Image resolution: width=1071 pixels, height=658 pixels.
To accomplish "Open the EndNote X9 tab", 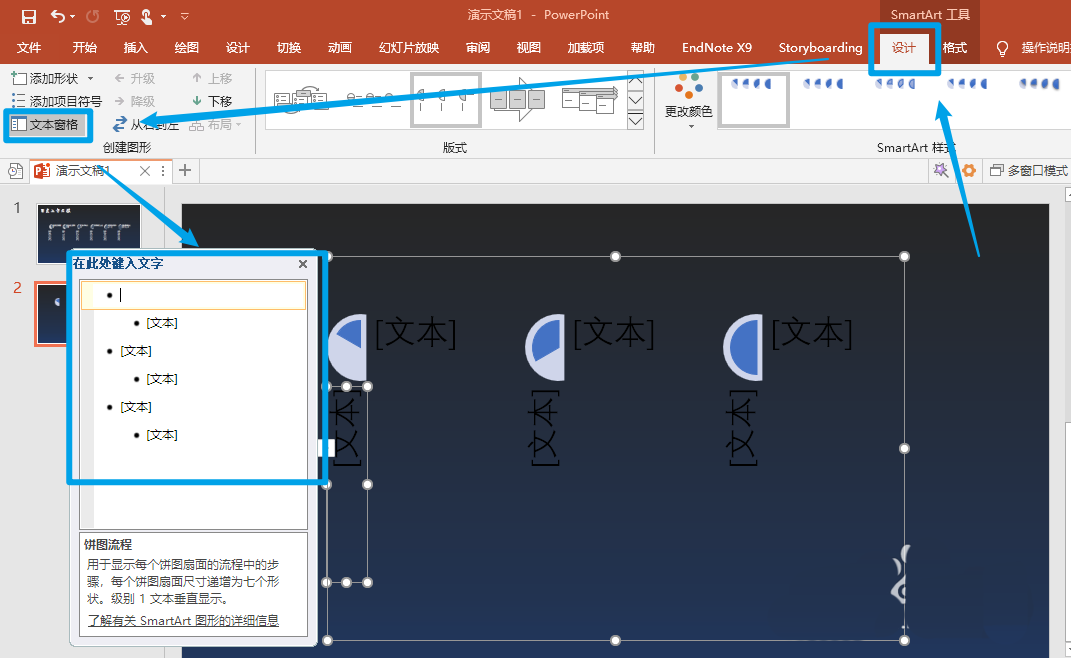I will pyautogui.click(x=717, y=47).
